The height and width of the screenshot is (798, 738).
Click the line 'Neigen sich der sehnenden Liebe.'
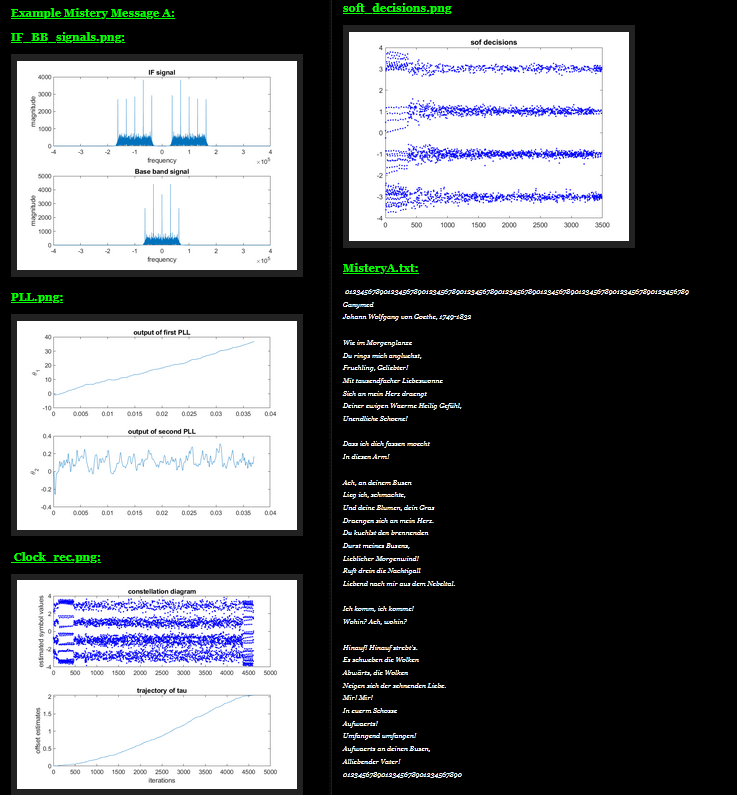click(x=394, y=686)
